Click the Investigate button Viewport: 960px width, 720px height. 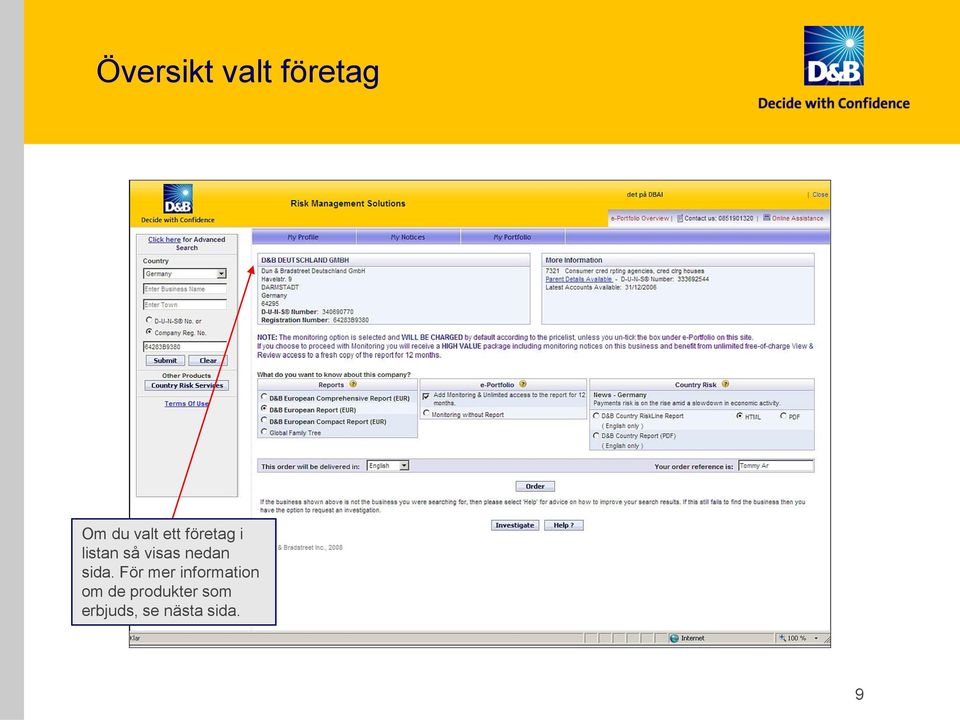coord(515,525)
